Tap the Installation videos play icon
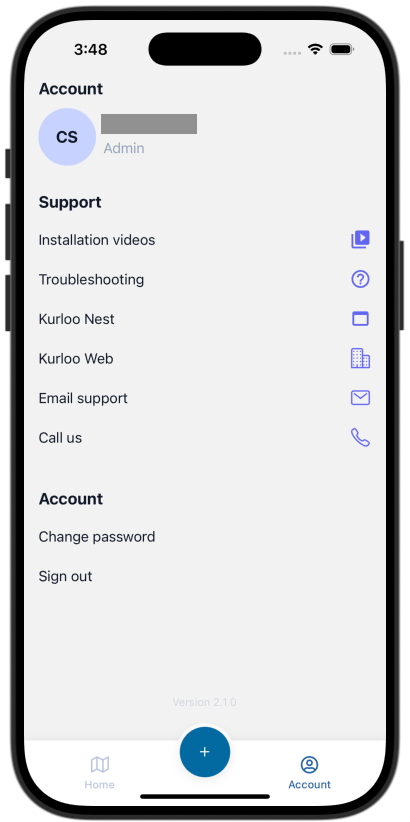This screenshot has width=410, height=822. pos(360,240)
